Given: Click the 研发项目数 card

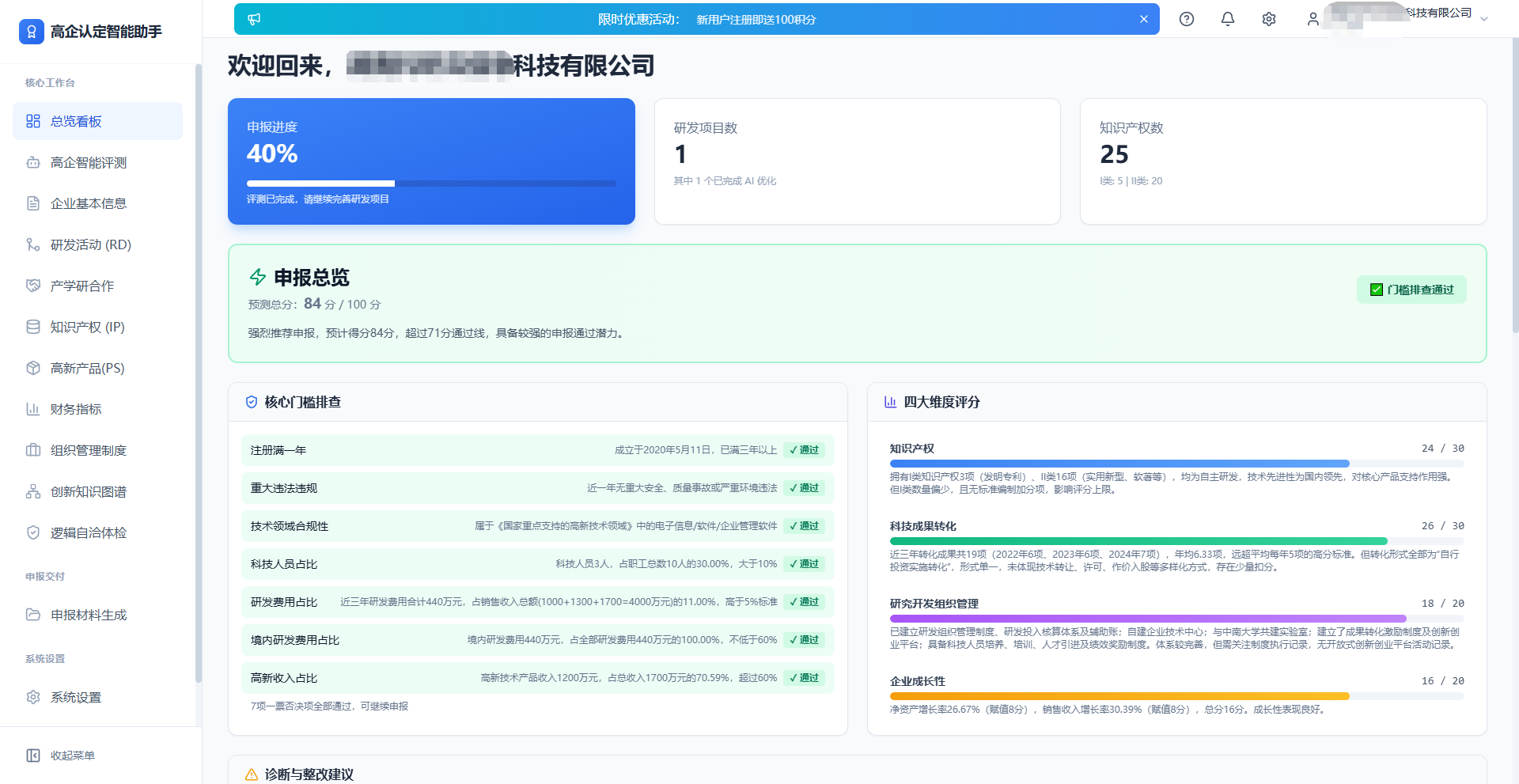Looking at the screenshot, I should [x=858, y=161].
